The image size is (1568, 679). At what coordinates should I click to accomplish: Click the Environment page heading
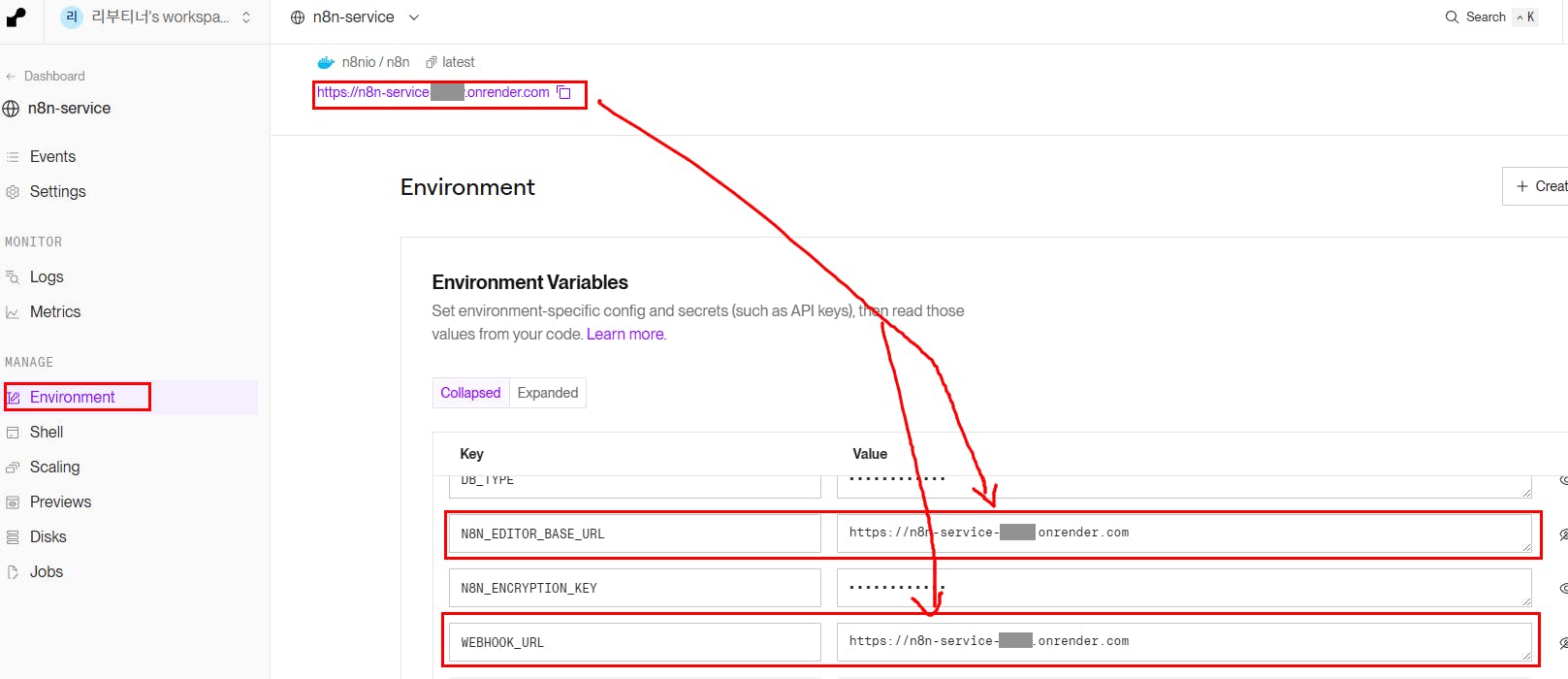[467, 187]
